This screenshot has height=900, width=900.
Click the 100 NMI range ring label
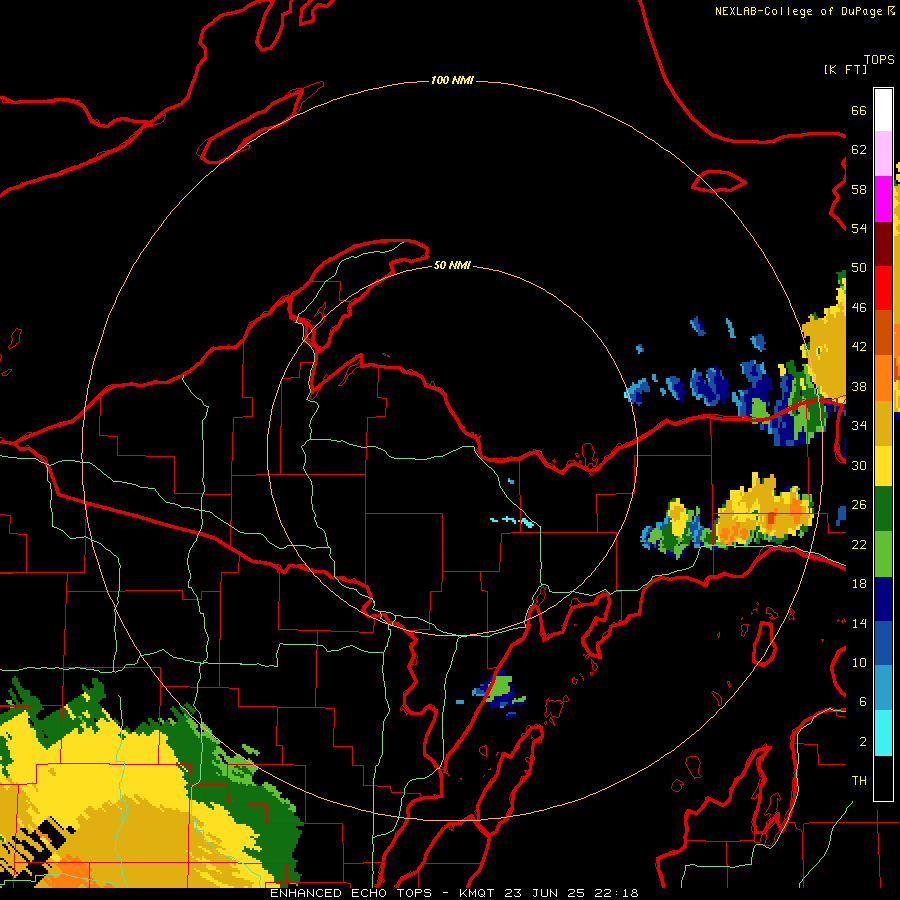click(452, 80)
